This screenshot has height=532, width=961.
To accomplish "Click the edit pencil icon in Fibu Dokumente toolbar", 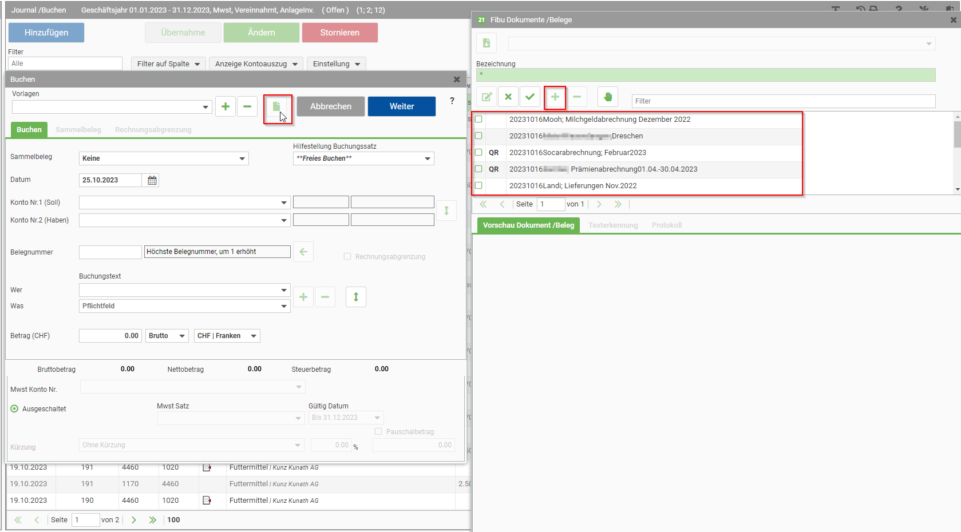I will click(487, 97).
